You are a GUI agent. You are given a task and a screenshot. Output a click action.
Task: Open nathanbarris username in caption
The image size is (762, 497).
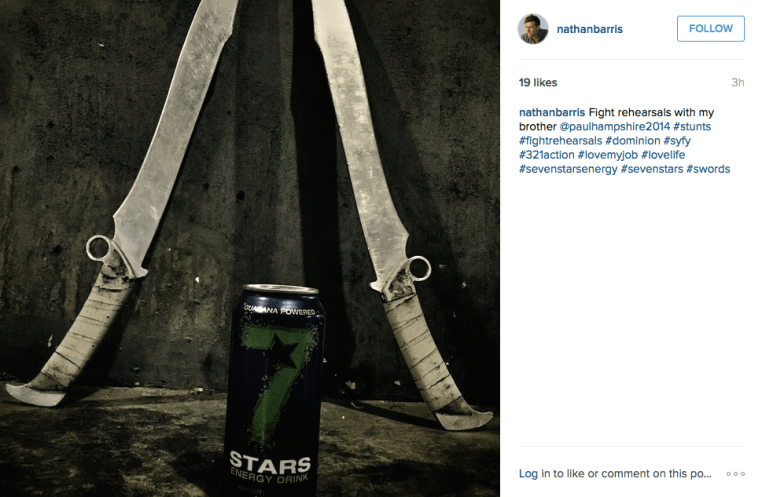pos(552,112)
